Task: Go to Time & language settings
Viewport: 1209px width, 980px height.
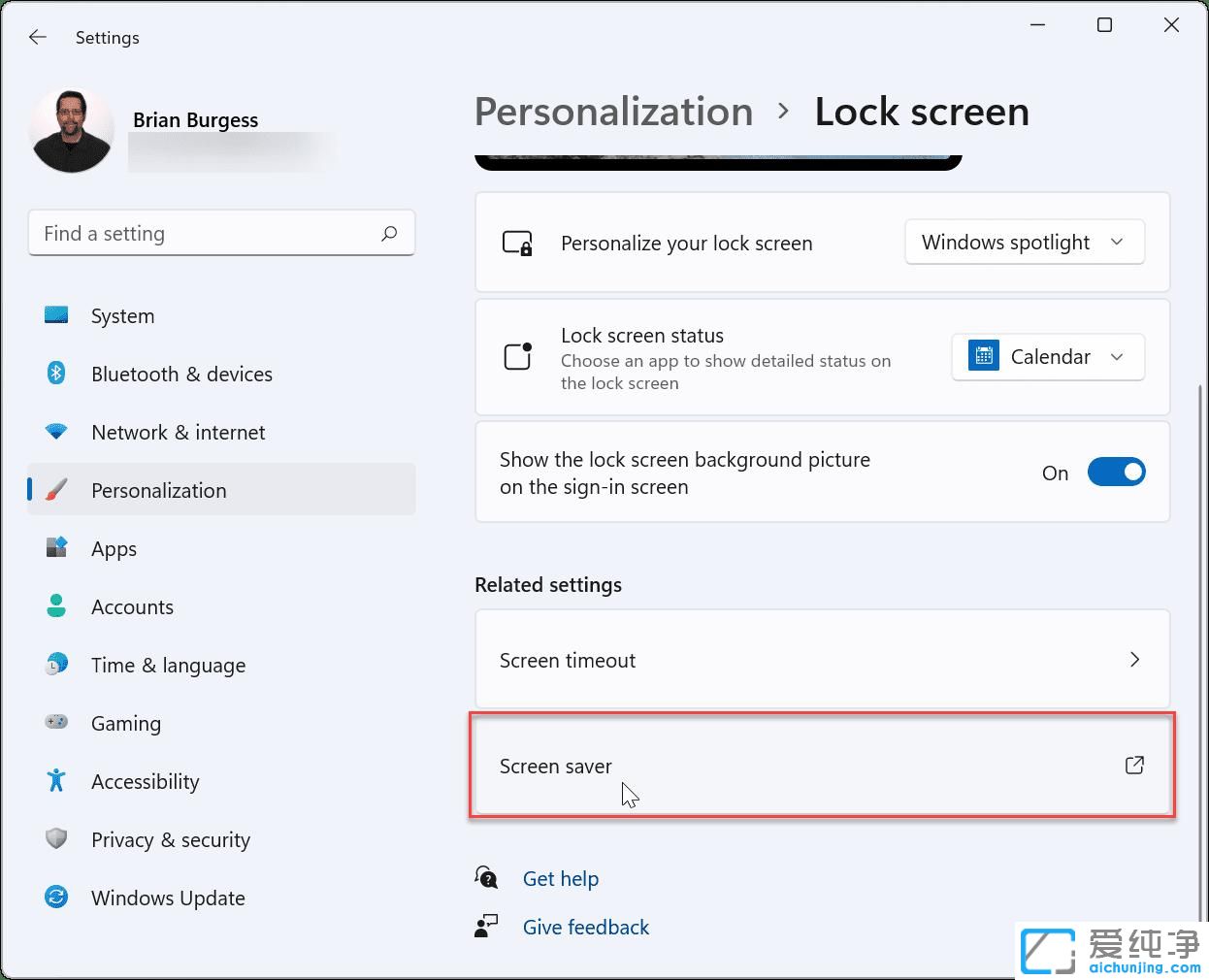Action: pyautogui.click(x=168, y=666)
